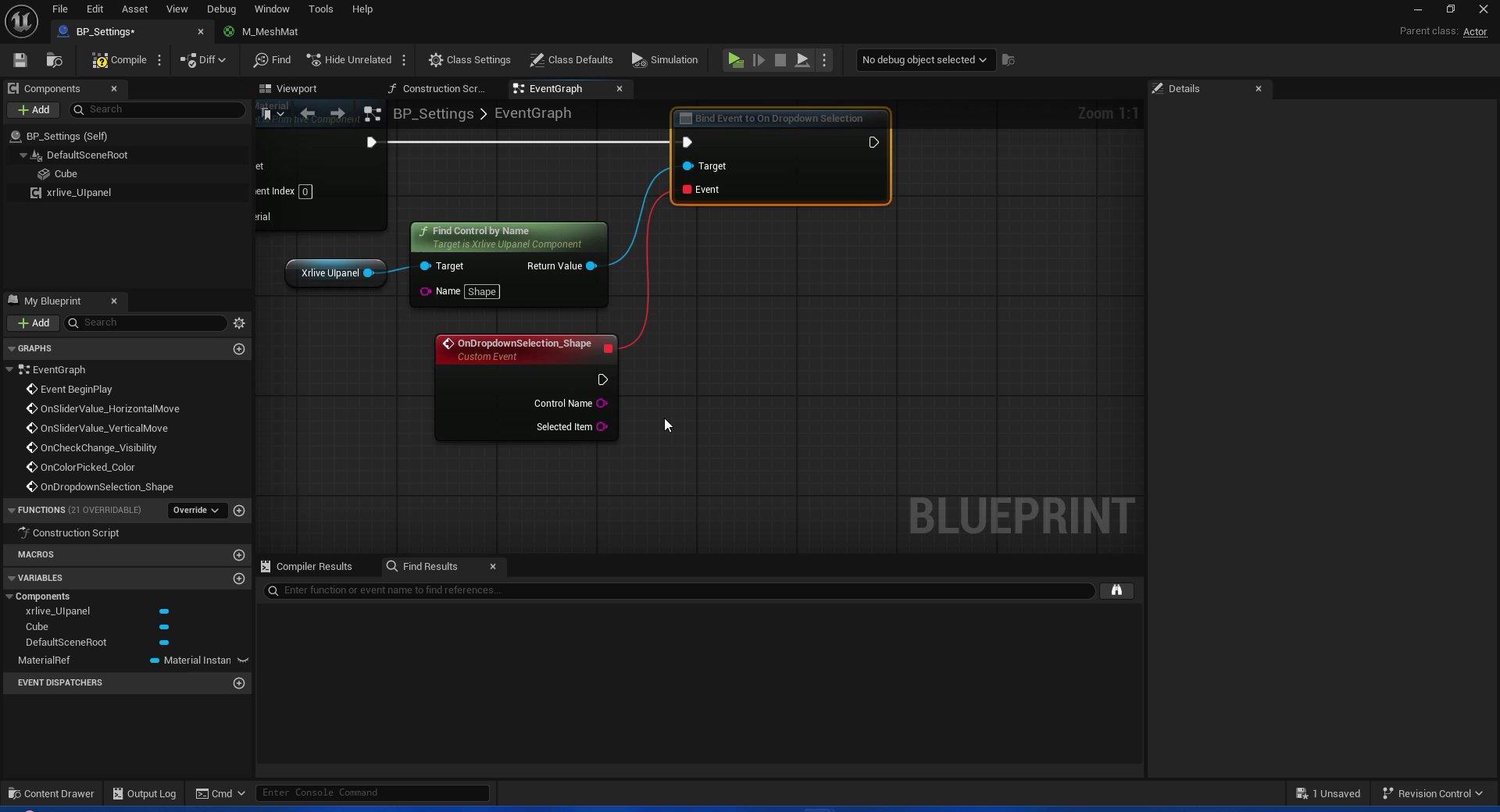Switch to the M_MeshMat tab
The height and width of the screenshot is (812, 1500).
[270, 32]
